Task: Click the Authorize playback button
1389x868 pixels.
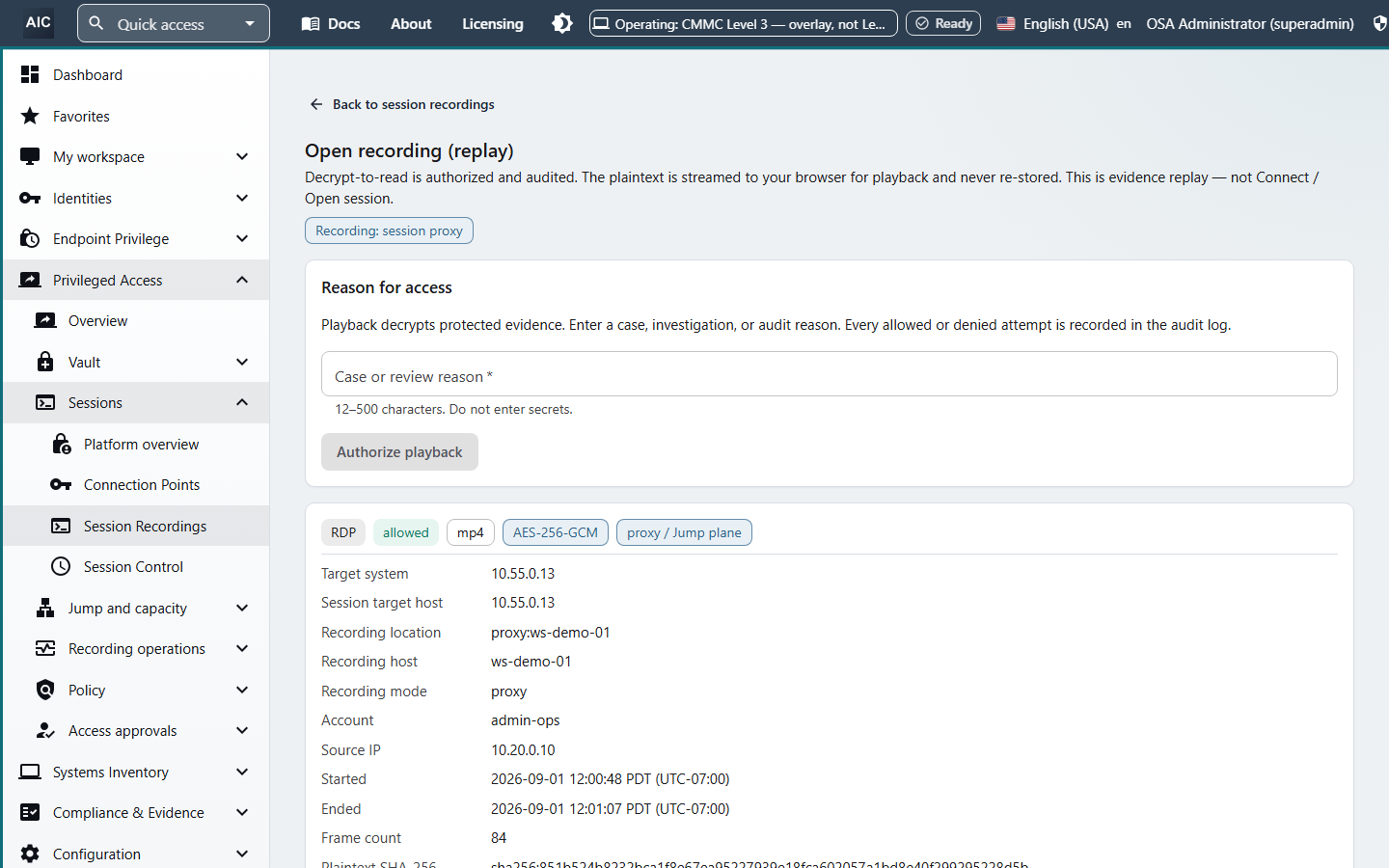Action: pos(399,451)
